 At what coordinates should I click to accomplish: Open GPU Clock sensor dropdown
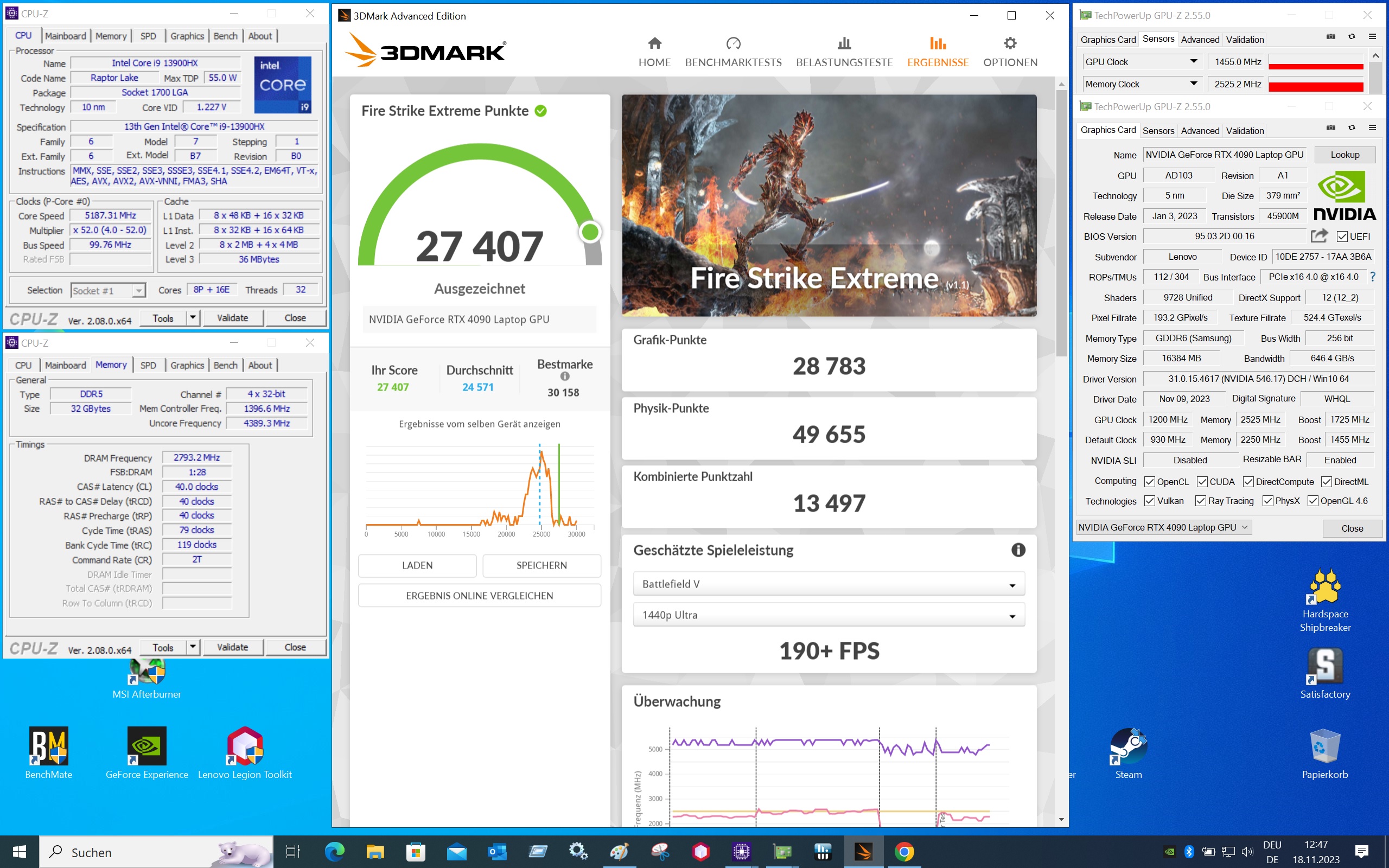(1142, 61)
